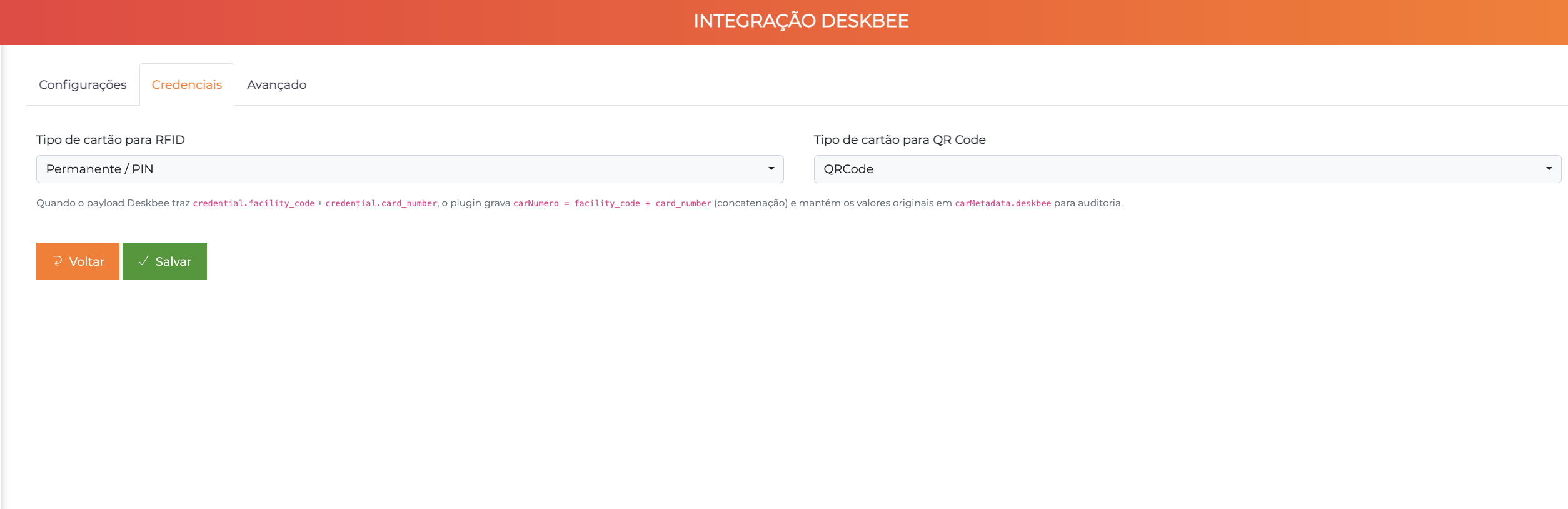Screen dimensions: 1568x509
Task: Click the return arrow icon on Voltar
Action: [58, 261]
